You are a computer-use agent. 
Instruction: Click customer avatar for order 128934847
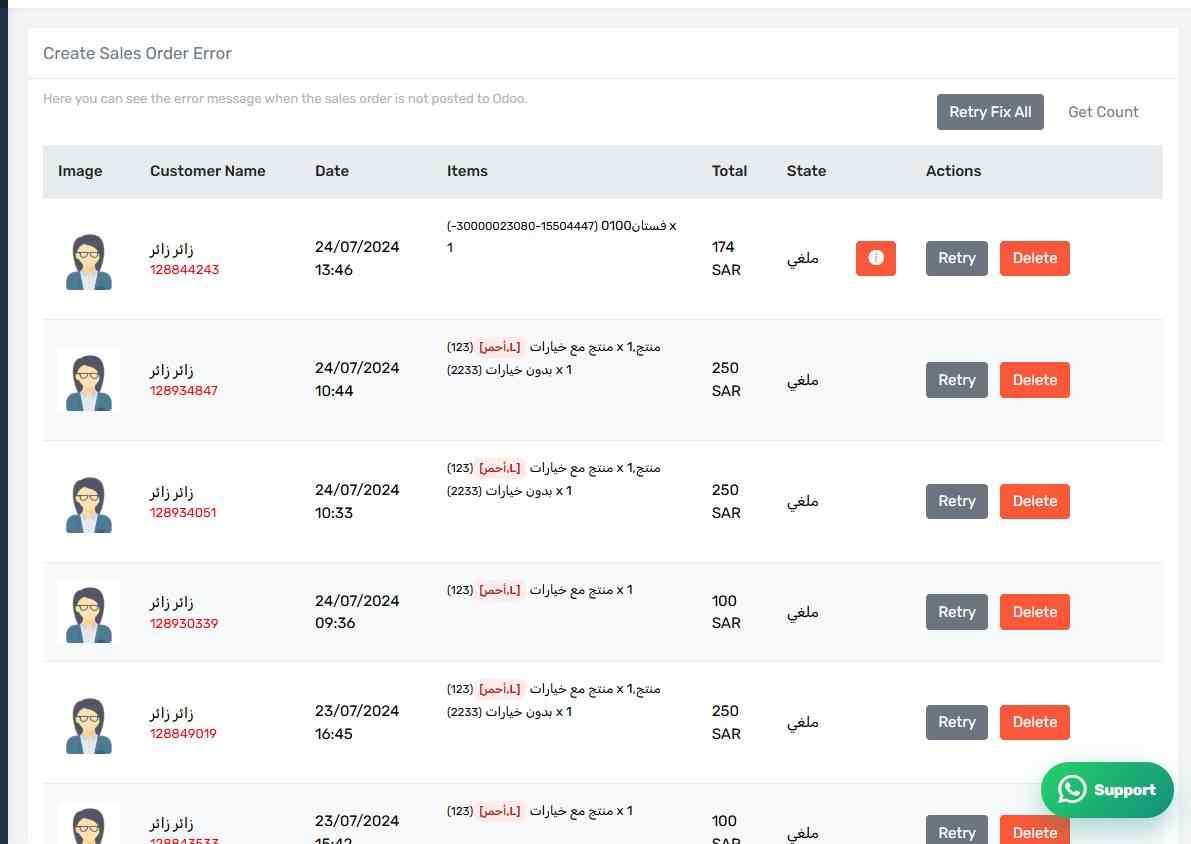89,382
